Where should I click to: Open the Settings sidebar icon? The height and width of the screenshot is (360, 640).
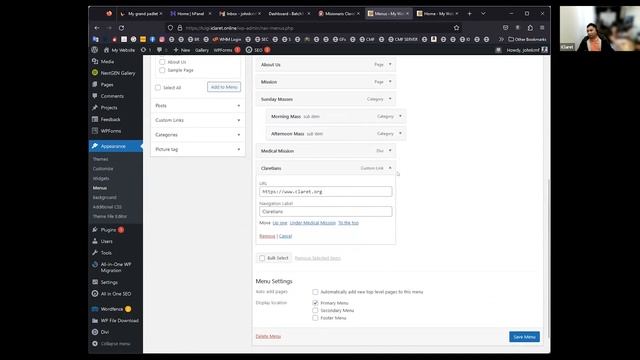click(95, 282)
